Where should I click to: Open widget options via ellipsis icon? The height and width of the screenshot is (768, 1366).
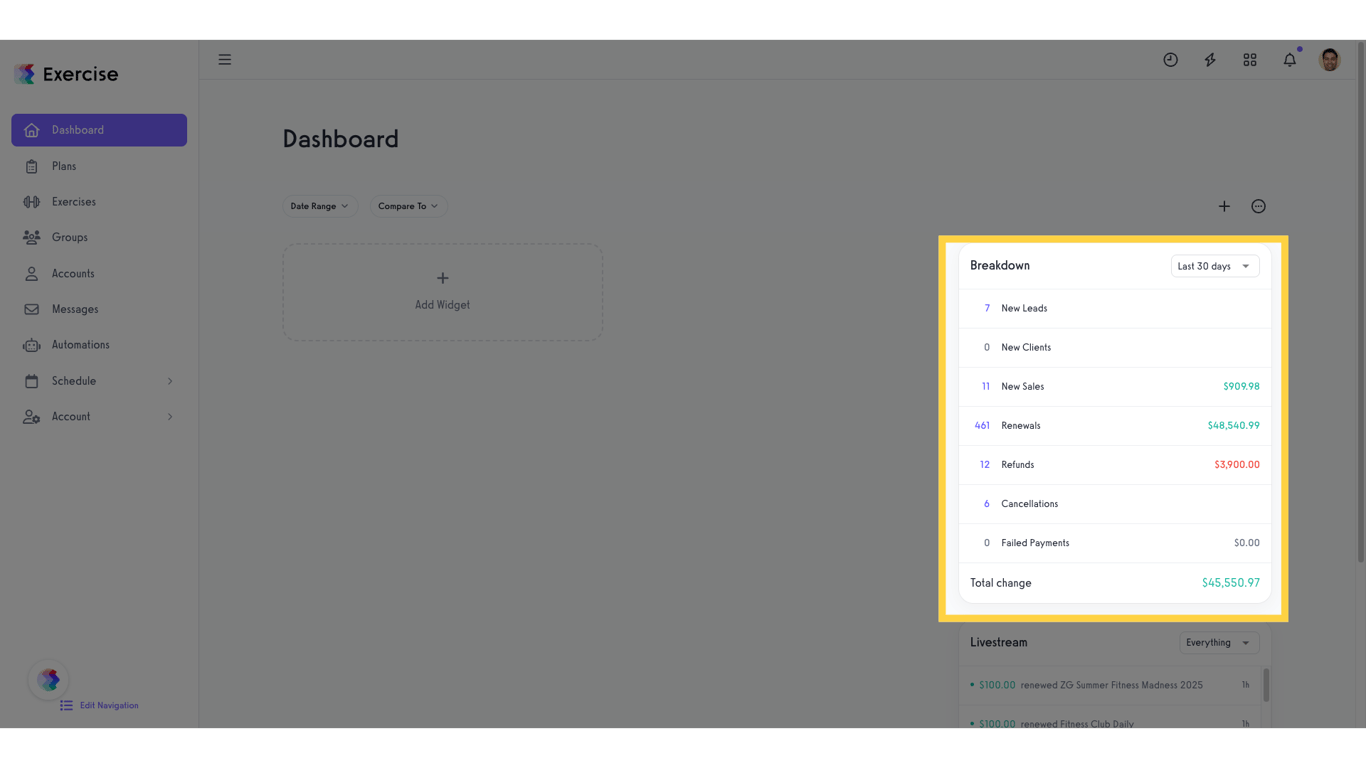[1258, 206]
